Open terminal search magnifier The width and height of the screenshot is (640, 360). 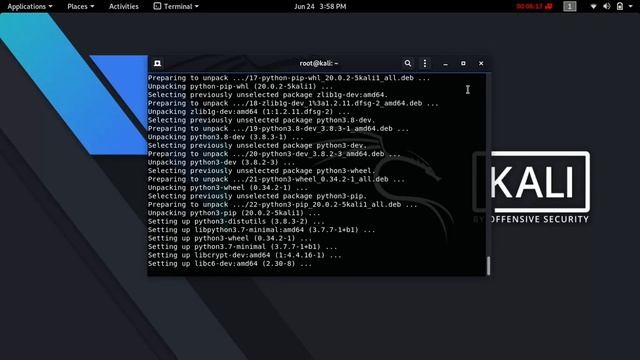coord(407,63)
